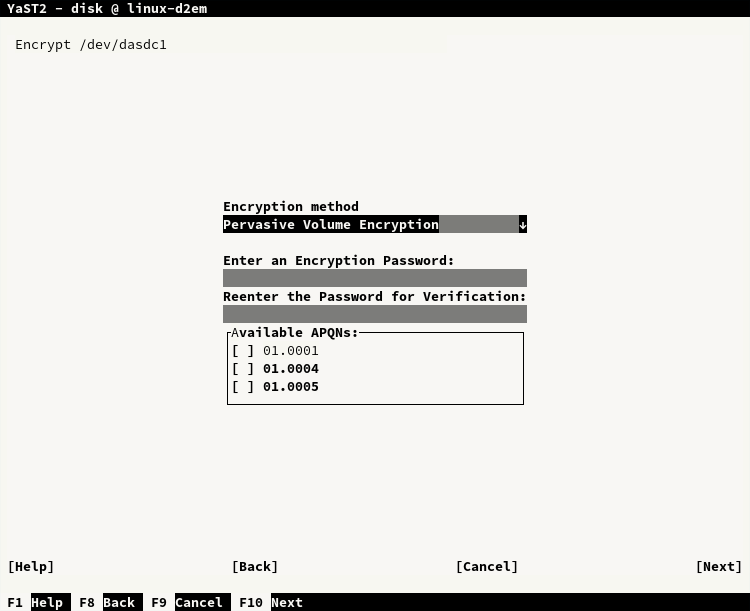Focus the Enter an Encryption Password field
The image size is (750, 611).
click(374, 278)
